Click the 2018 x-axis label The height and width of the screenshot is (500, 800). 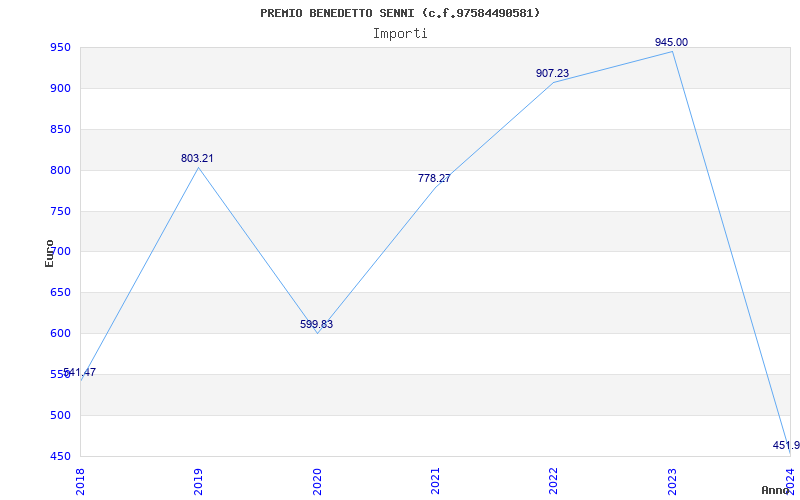pyautogui.click(x=80, y=480)
